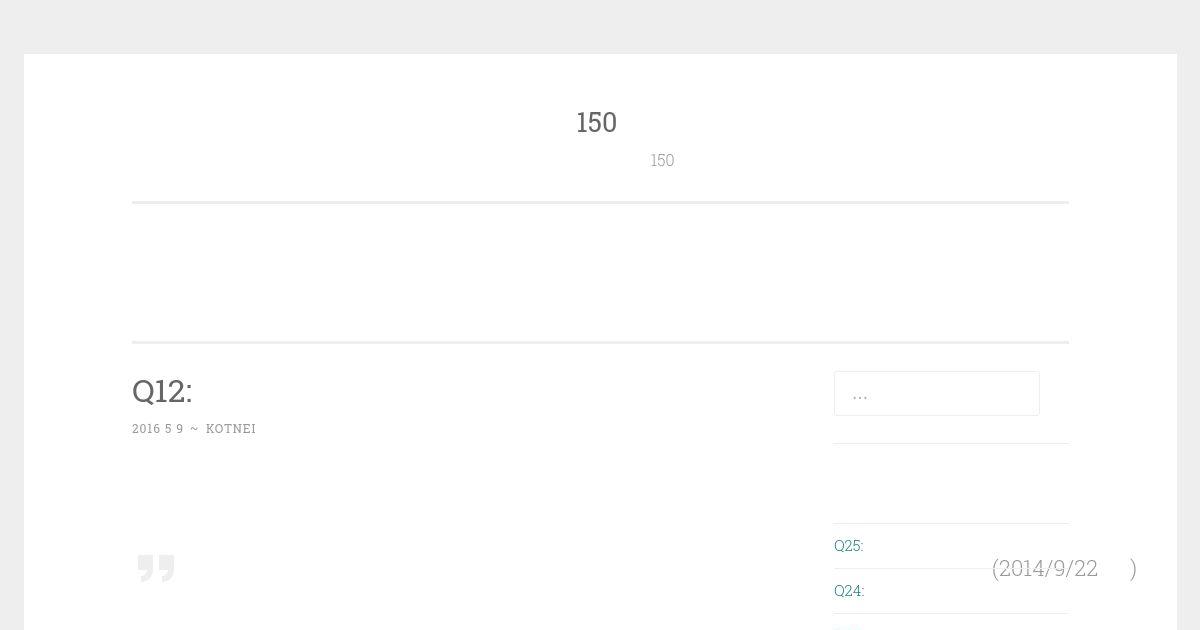Click the gray "150" tagline text

662,160
